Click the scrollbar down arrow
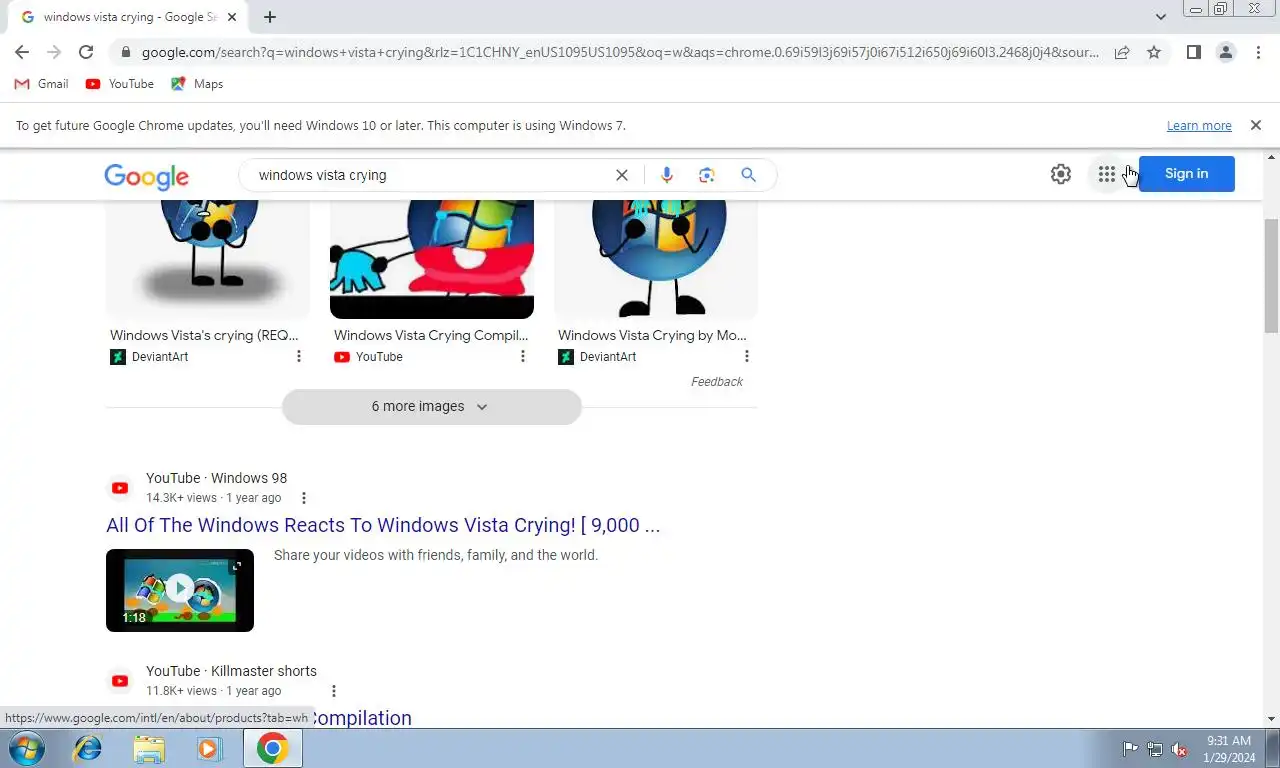This screenshot has width=1280, height=768. [1272, 719]
